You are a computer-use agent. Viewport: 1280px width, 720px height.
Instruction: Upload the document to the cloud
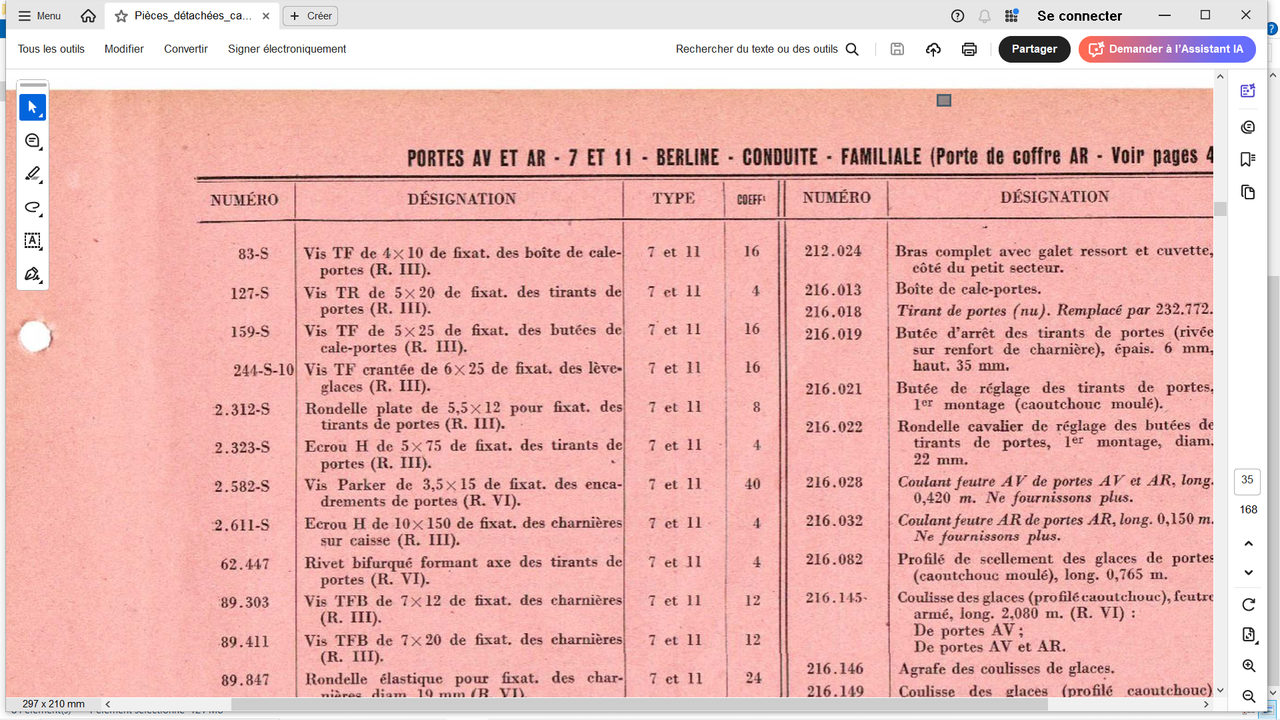point(933,49)
